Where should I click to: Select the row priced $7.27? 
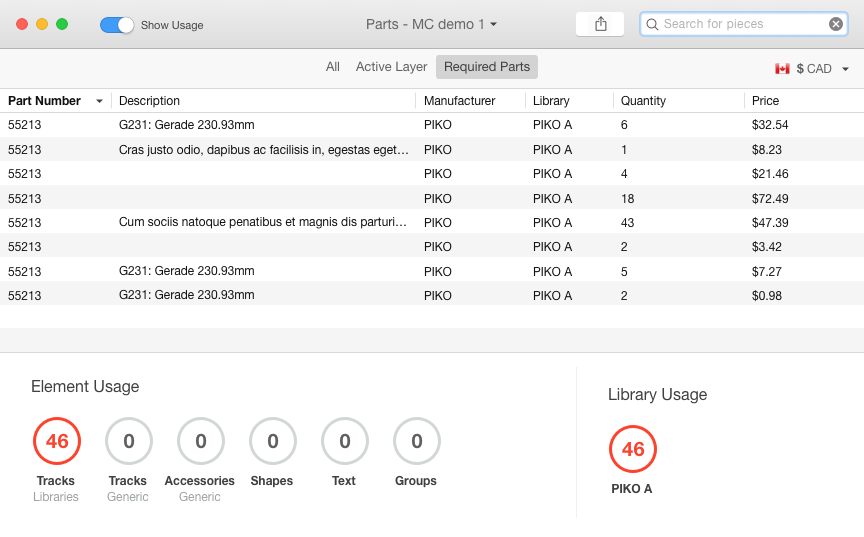[x=432, y=271]
